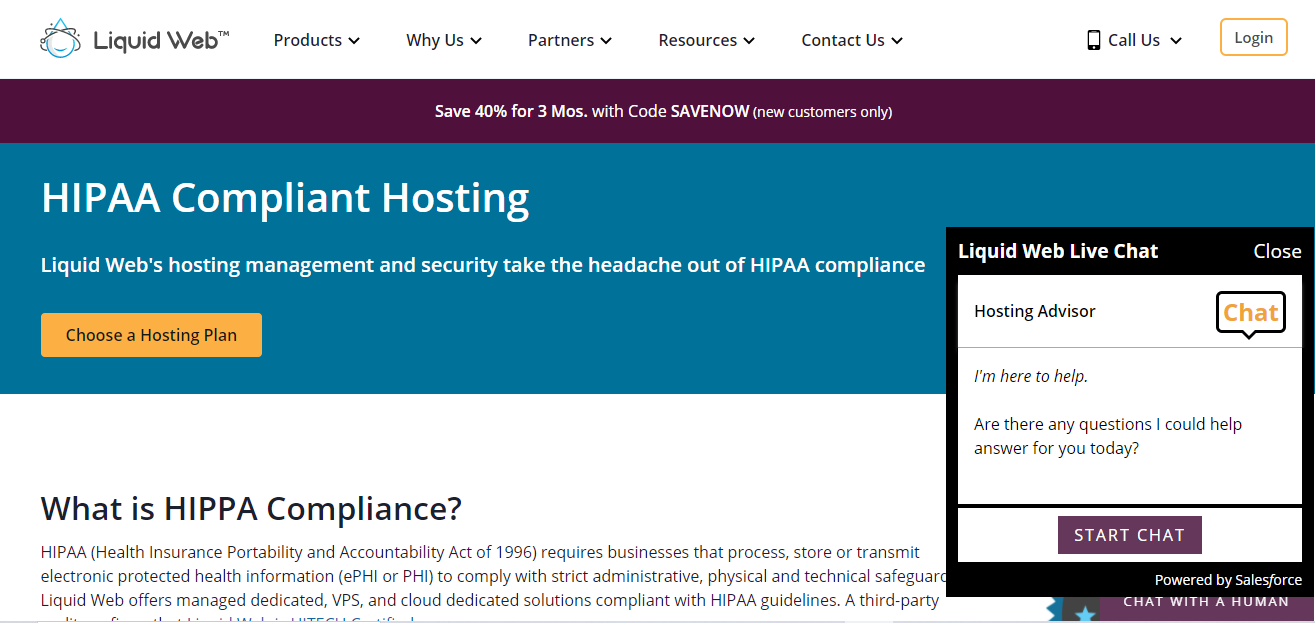
Task: Click the Hosting Advisor label in chat
Action: (1035, 311)
